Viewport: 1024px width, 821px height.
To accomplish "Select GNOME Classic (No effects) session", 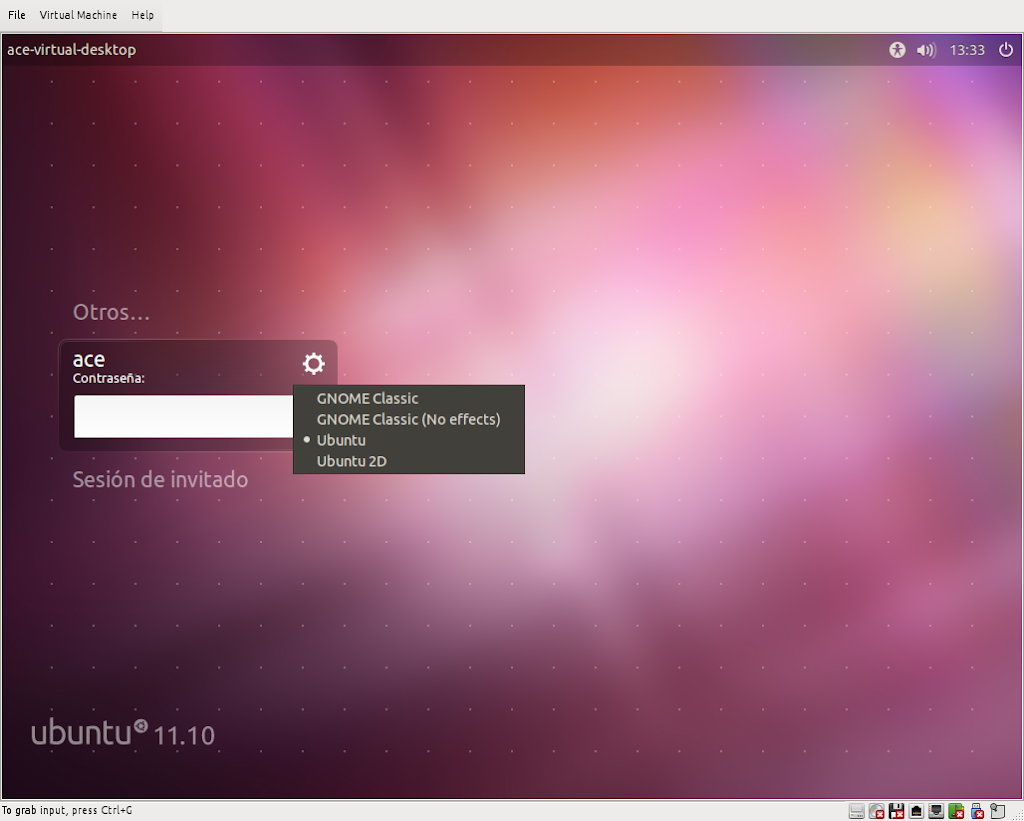I will point(408,419).
